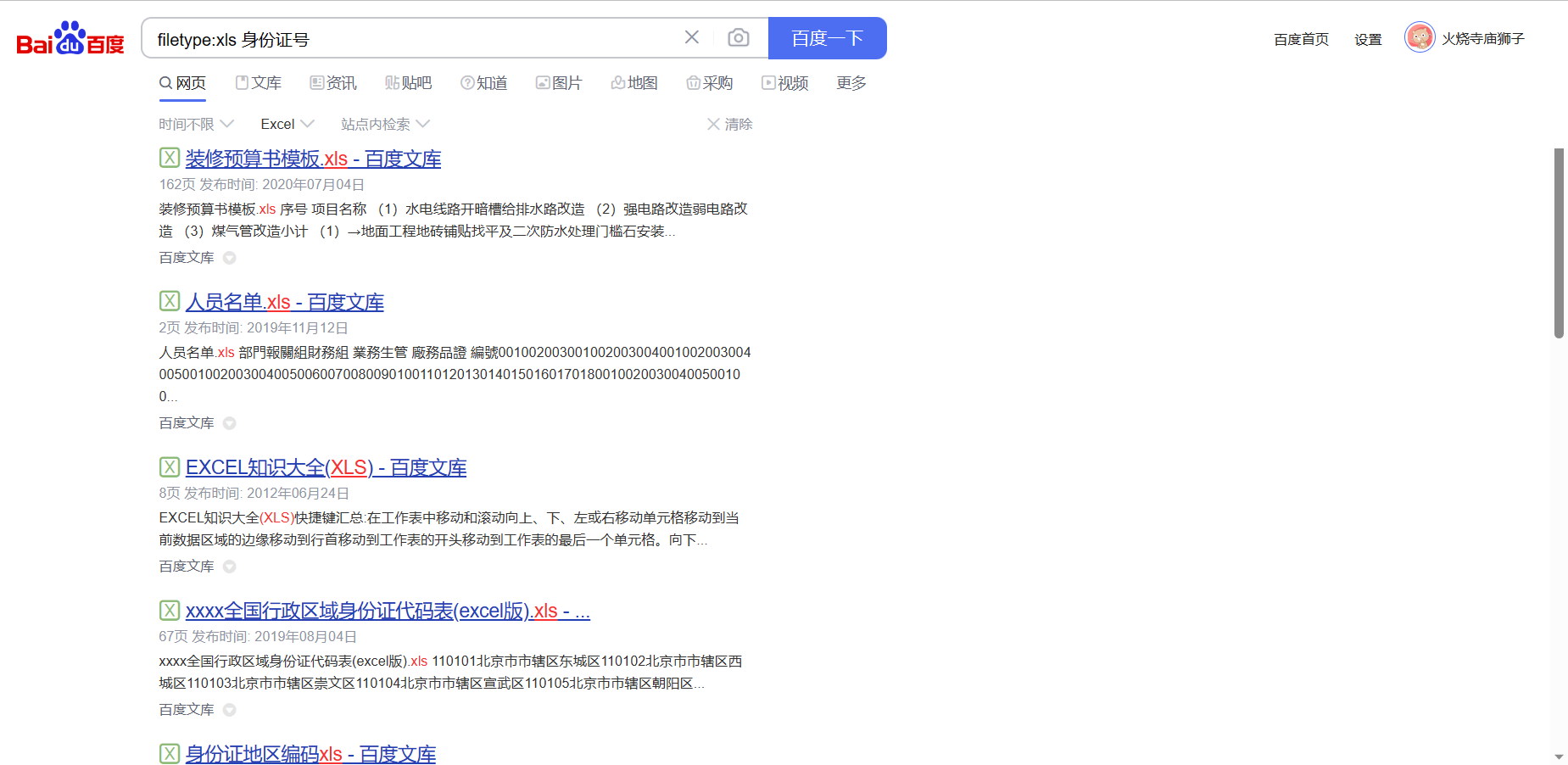
Task: Open camera image search icon
Action: pos(739,37)
